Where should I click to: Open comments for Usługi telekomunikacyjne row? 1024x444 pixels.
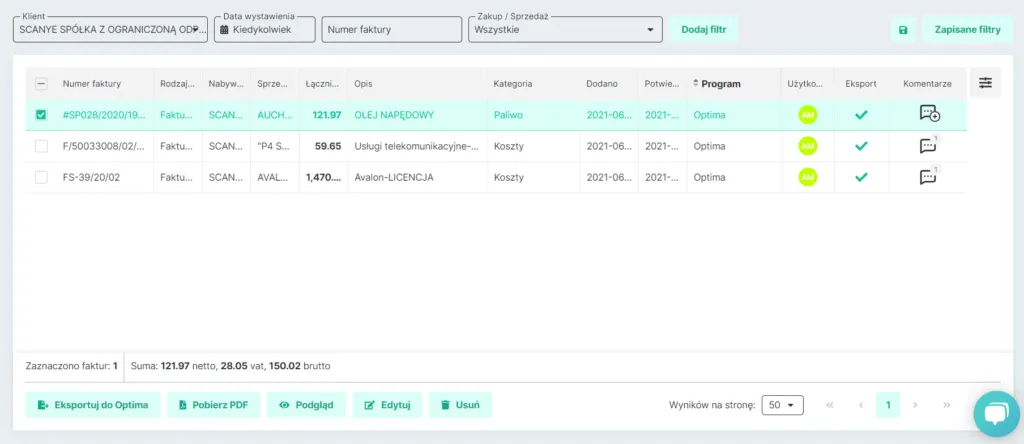click(928, 145)
